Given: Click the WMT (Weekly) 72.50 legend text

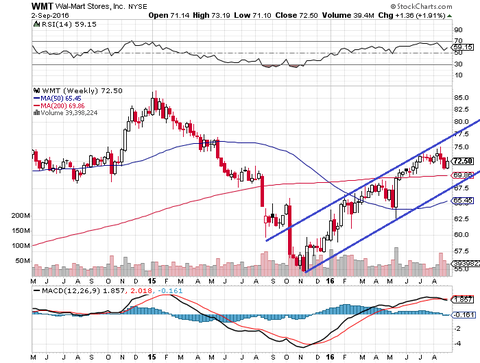Looking at the screenshot, I should 82,91.
